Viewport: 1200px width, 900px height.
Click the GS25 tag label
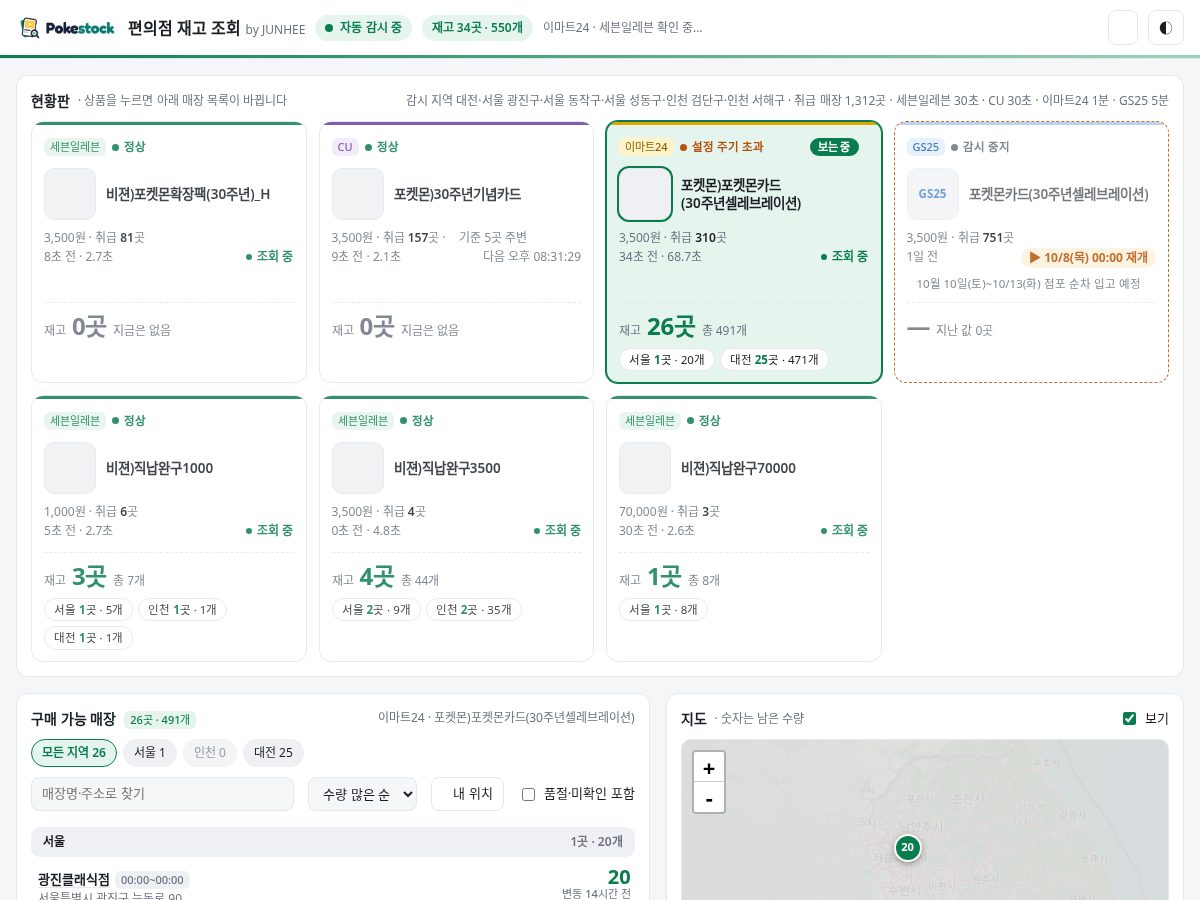pyautogui.click(x=926, y=147)
